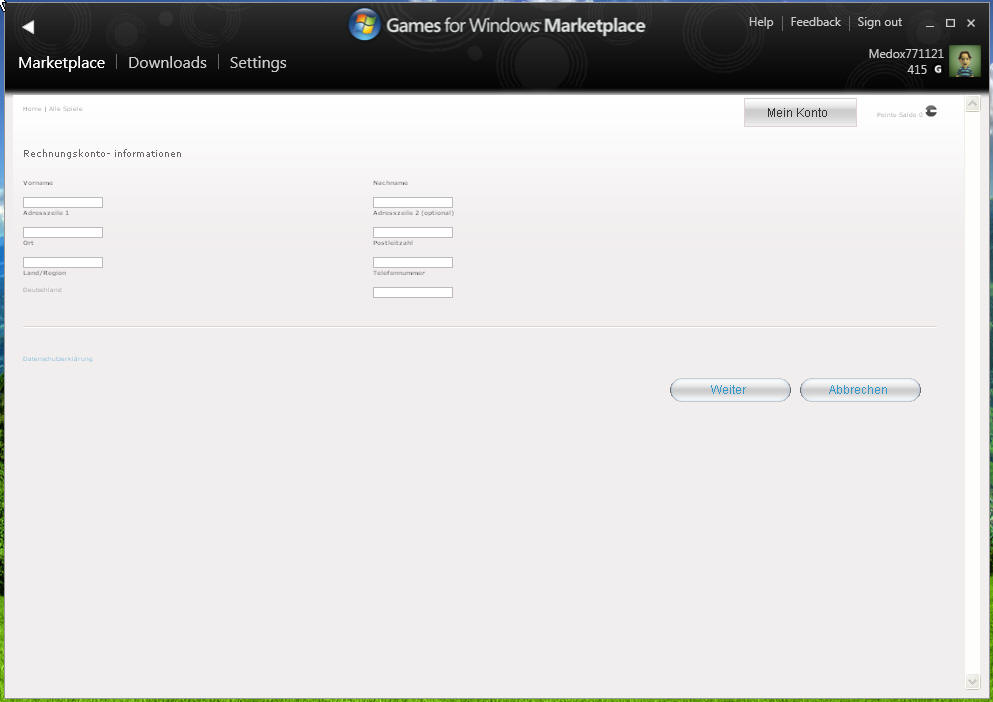Click the Rechnungskonto- informationen heading
Viewport: 993px width, 702px height.
[103, 153]
